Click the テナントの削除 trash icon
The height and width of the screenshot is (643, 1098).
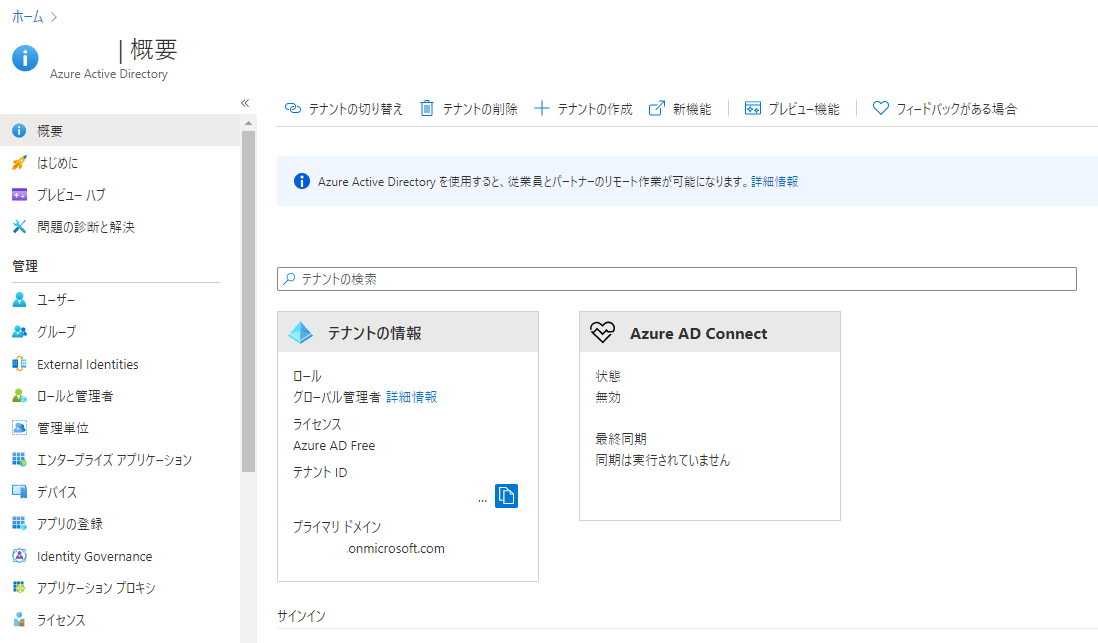tap(426, 109)
